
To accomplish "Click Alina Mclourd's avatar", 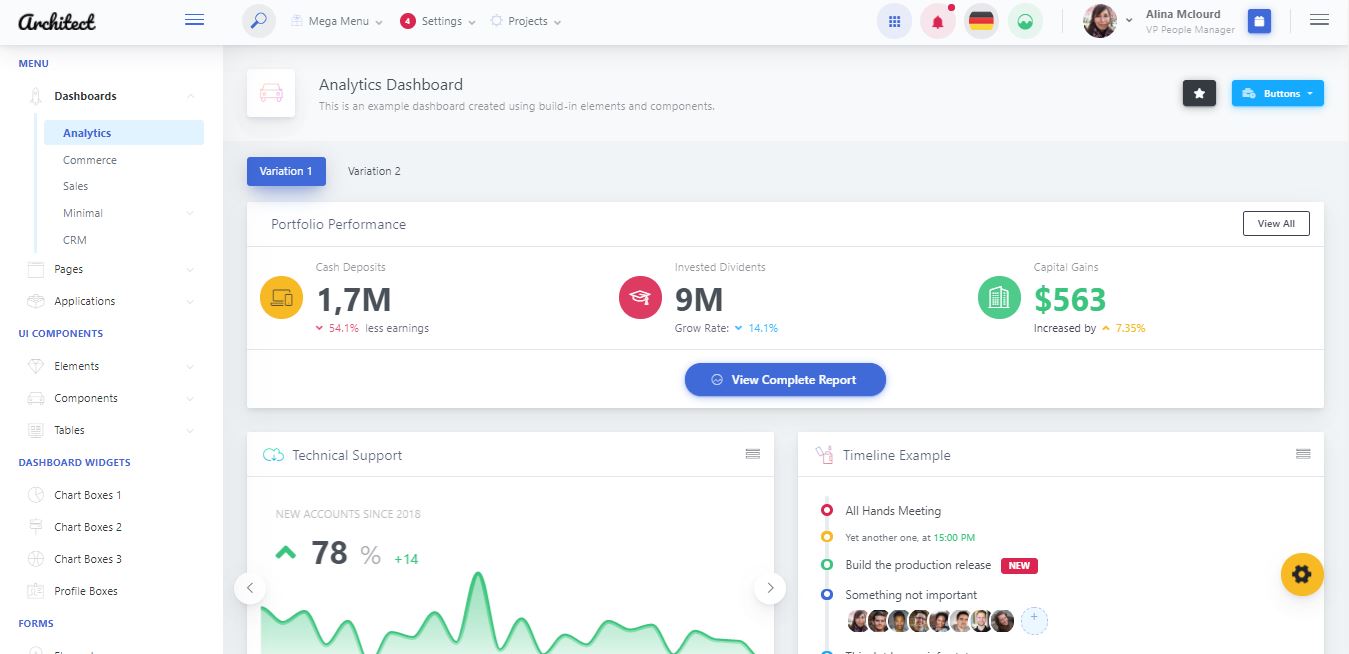I will pos(1100,21).
